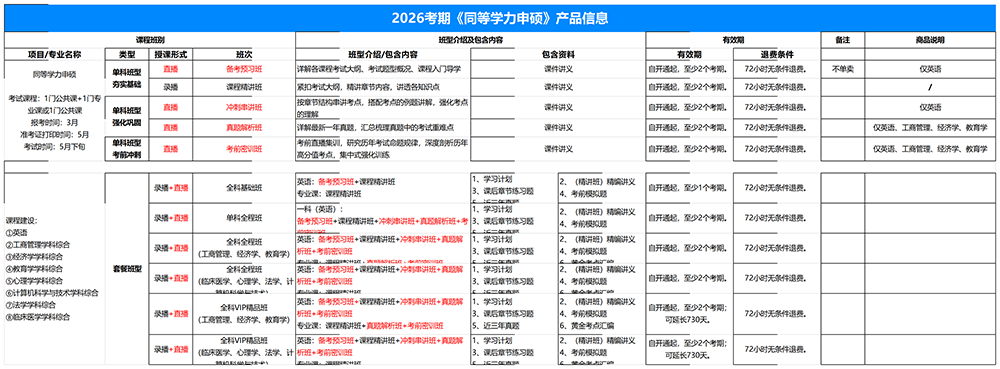
Task: Select the "单科班型 考前冲刺" type cell
Action: click(127, 148)
